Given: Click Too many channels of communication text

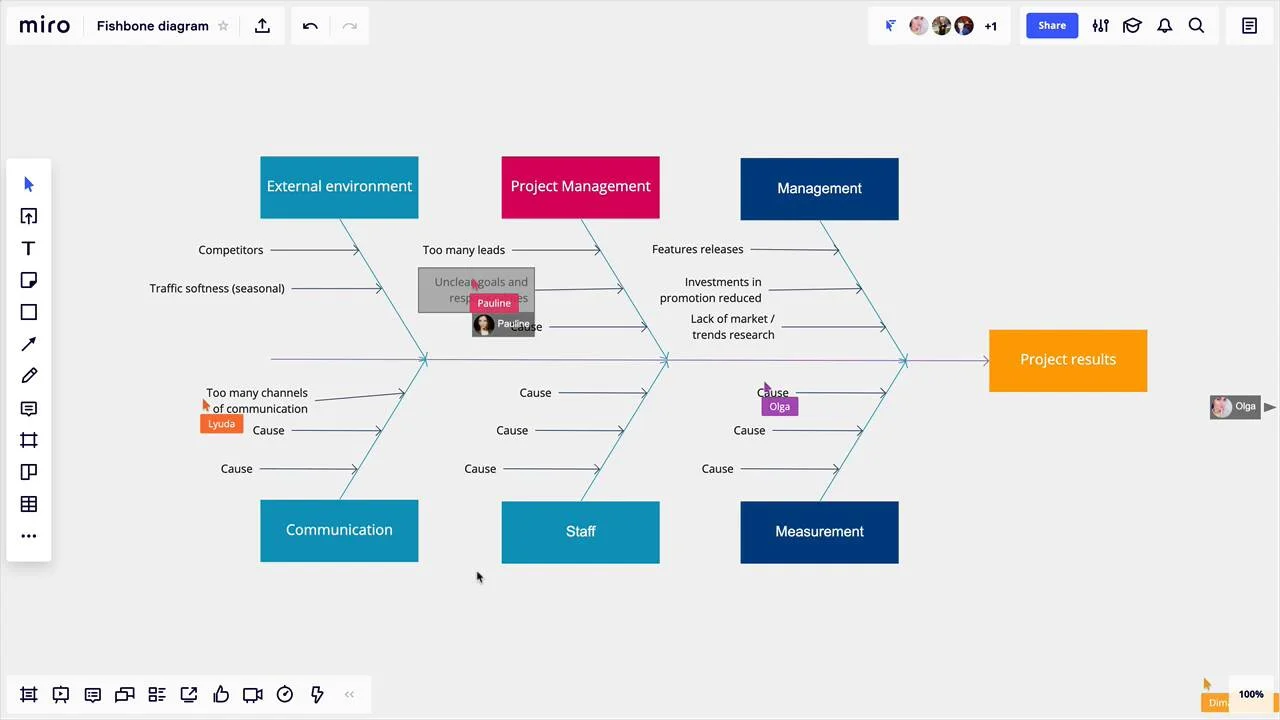Looking at the screenshot, I should point(257,401).
